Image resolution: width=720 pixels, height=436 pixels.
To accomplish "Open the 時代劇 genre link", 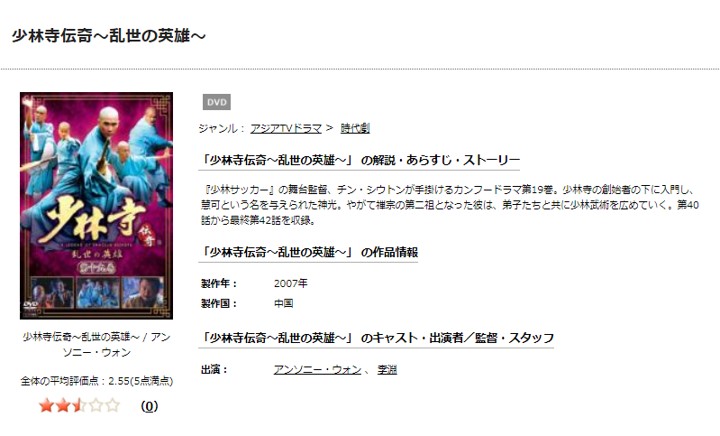I will pos(355,129).
